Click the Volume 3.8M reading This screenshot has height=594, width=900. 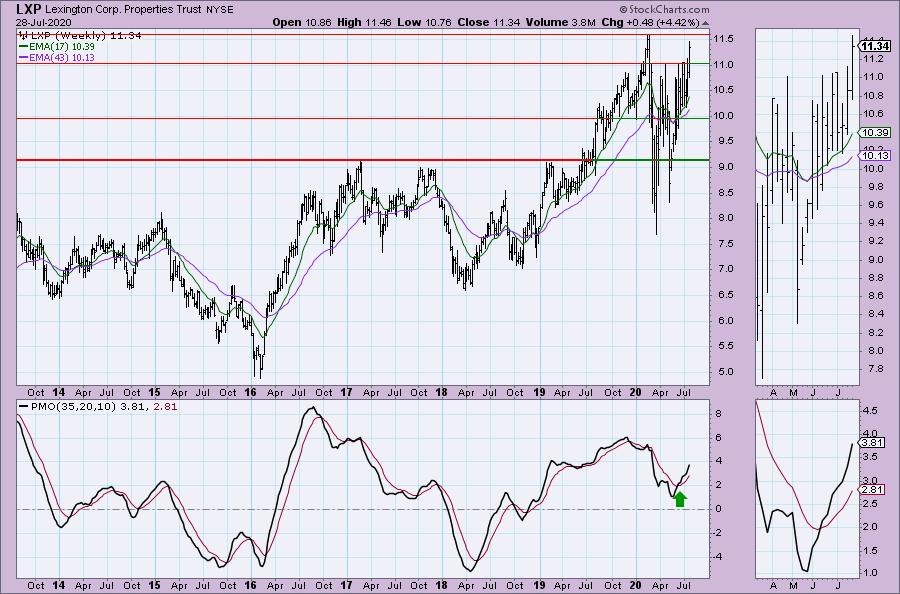(x=560, y=22)
